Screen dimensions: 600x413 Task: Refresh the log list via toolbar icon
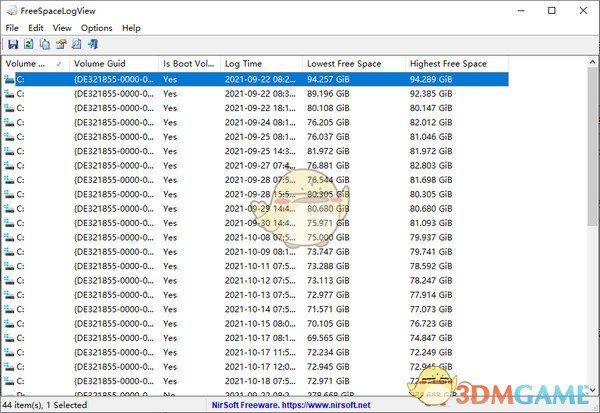(x=29, y=44)
